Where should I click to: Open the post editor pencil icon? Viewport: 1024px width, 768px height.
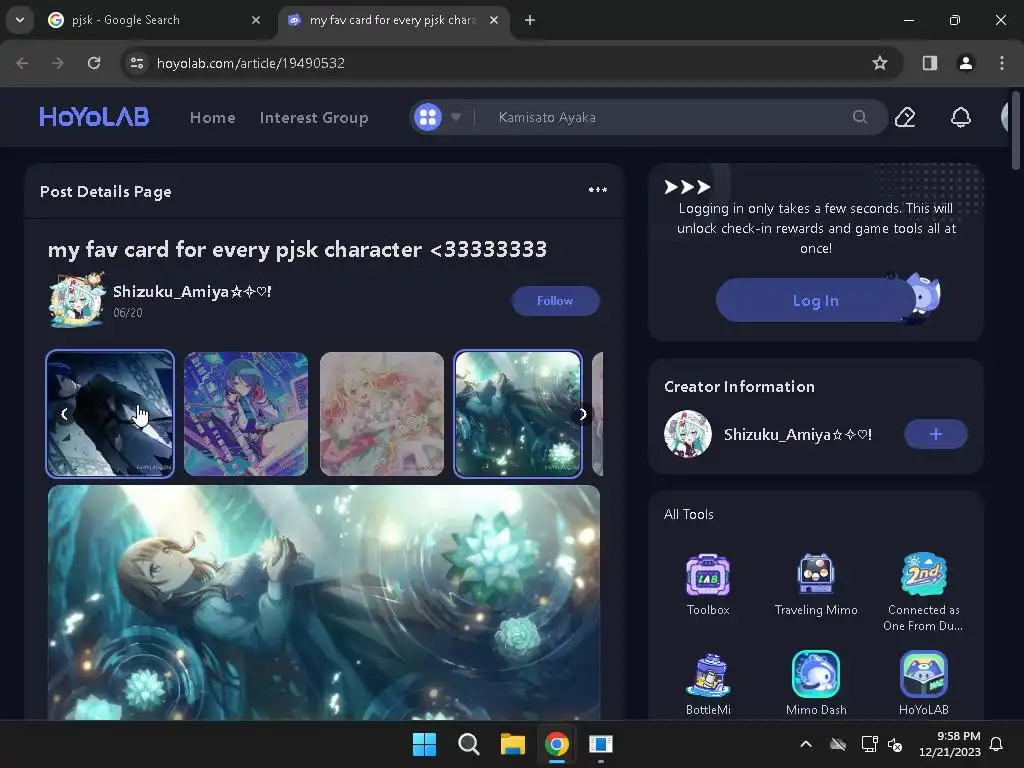904,118
